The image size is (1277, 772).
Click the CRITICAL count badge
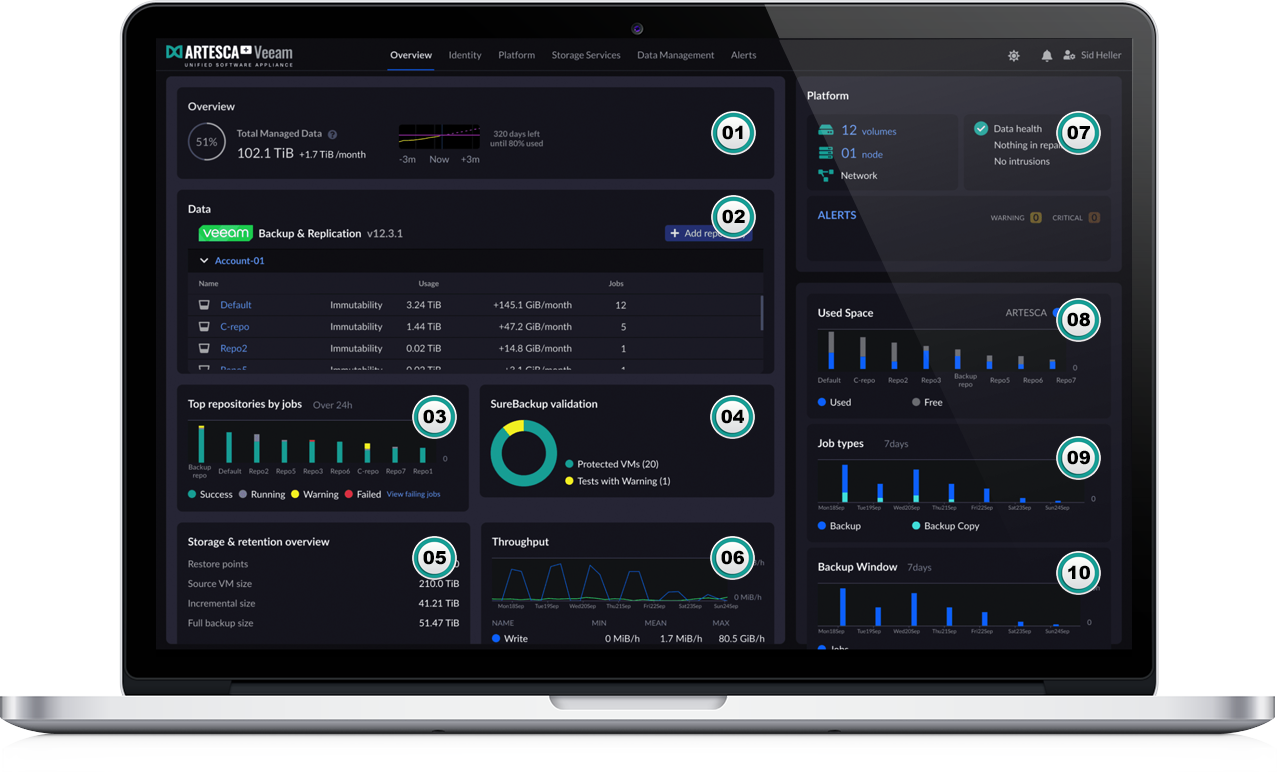point(1094,218)
